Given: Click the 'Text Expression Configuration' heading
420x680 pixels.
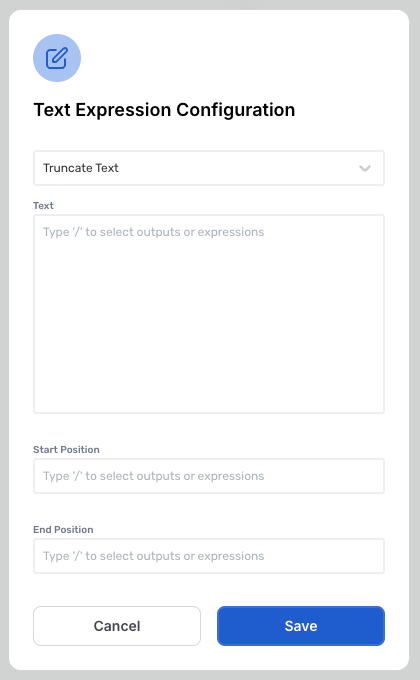Looking at the screenshot, I should click(164, 110).
